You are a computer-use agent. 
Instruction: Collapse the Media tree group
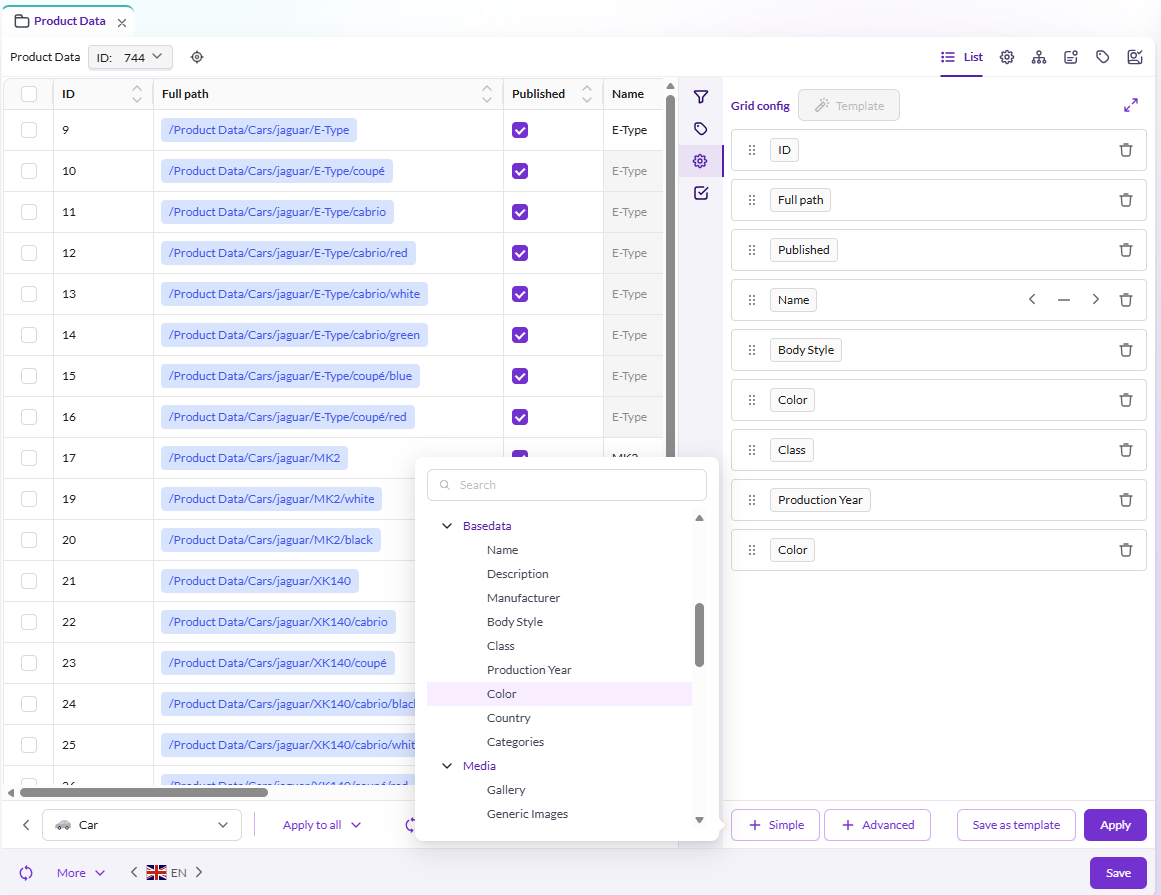tap(447, 765)
